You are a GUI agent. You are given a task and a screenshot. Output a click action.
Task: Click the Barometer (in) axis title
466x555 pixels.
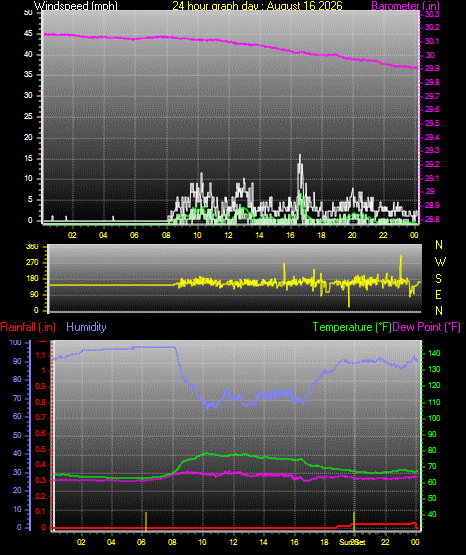click(x=405, y=6)
